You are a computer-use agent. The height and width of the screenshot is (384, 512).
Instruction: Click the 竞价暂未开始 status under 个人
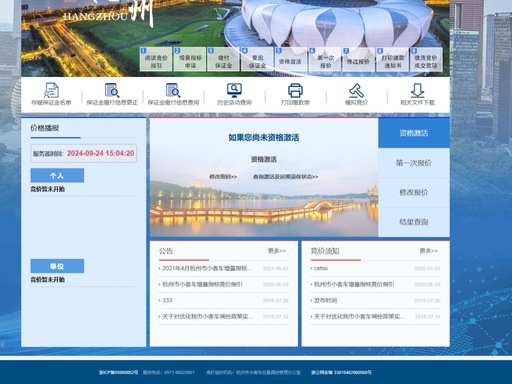pyautogui.click(x=48, y=189)
